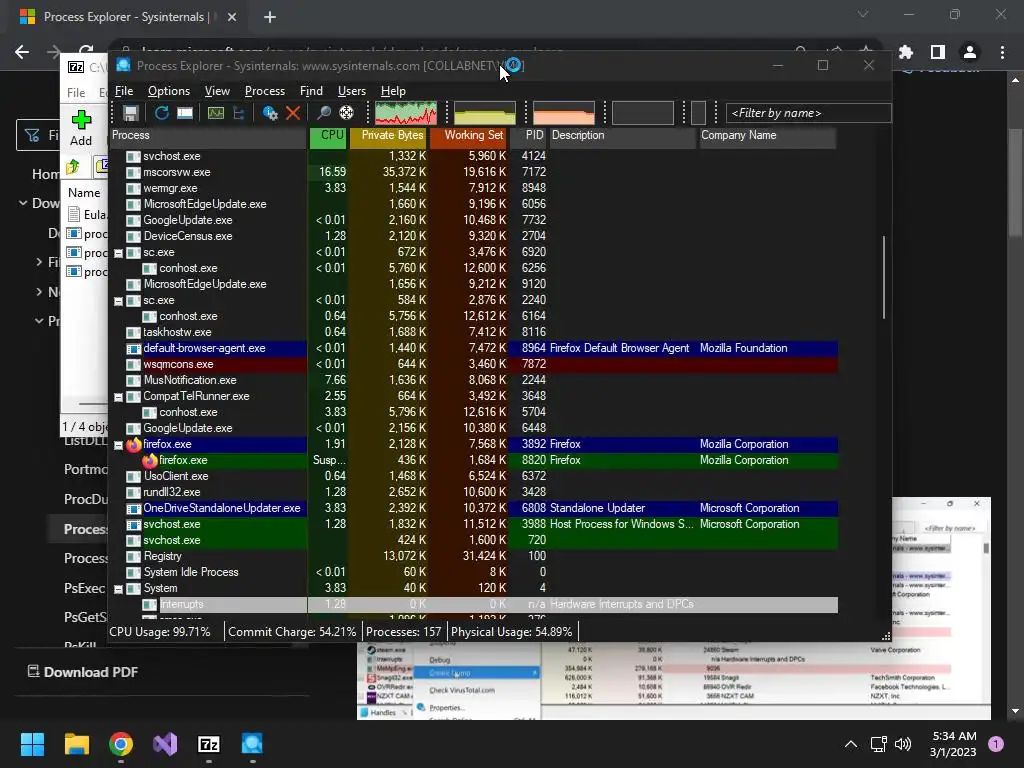Sort by the CPU column header

point(328,135)
